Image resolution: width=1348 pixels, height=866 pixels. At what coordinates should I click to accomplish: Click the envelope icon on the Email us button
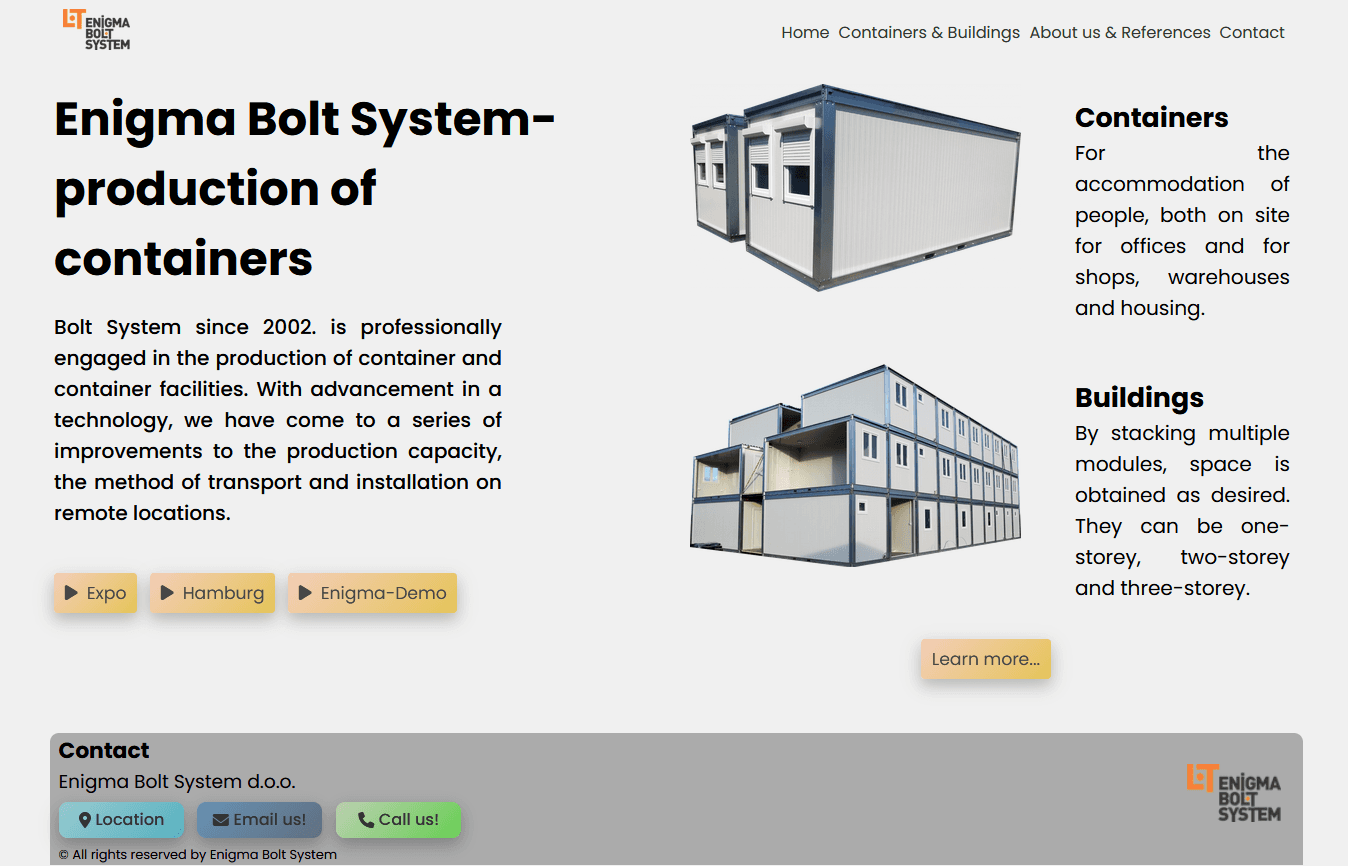219,820
